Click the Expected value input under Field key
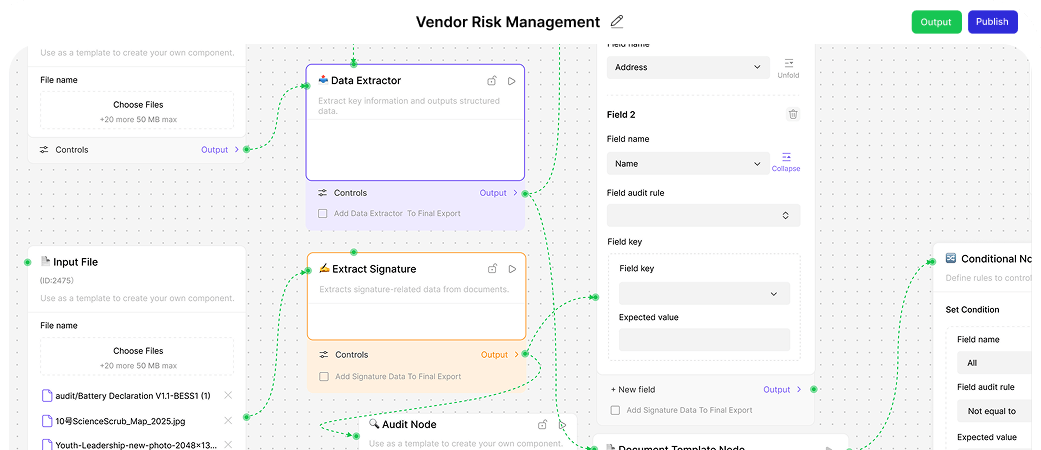The image size is (1041, 450). [x=704, y=340]
